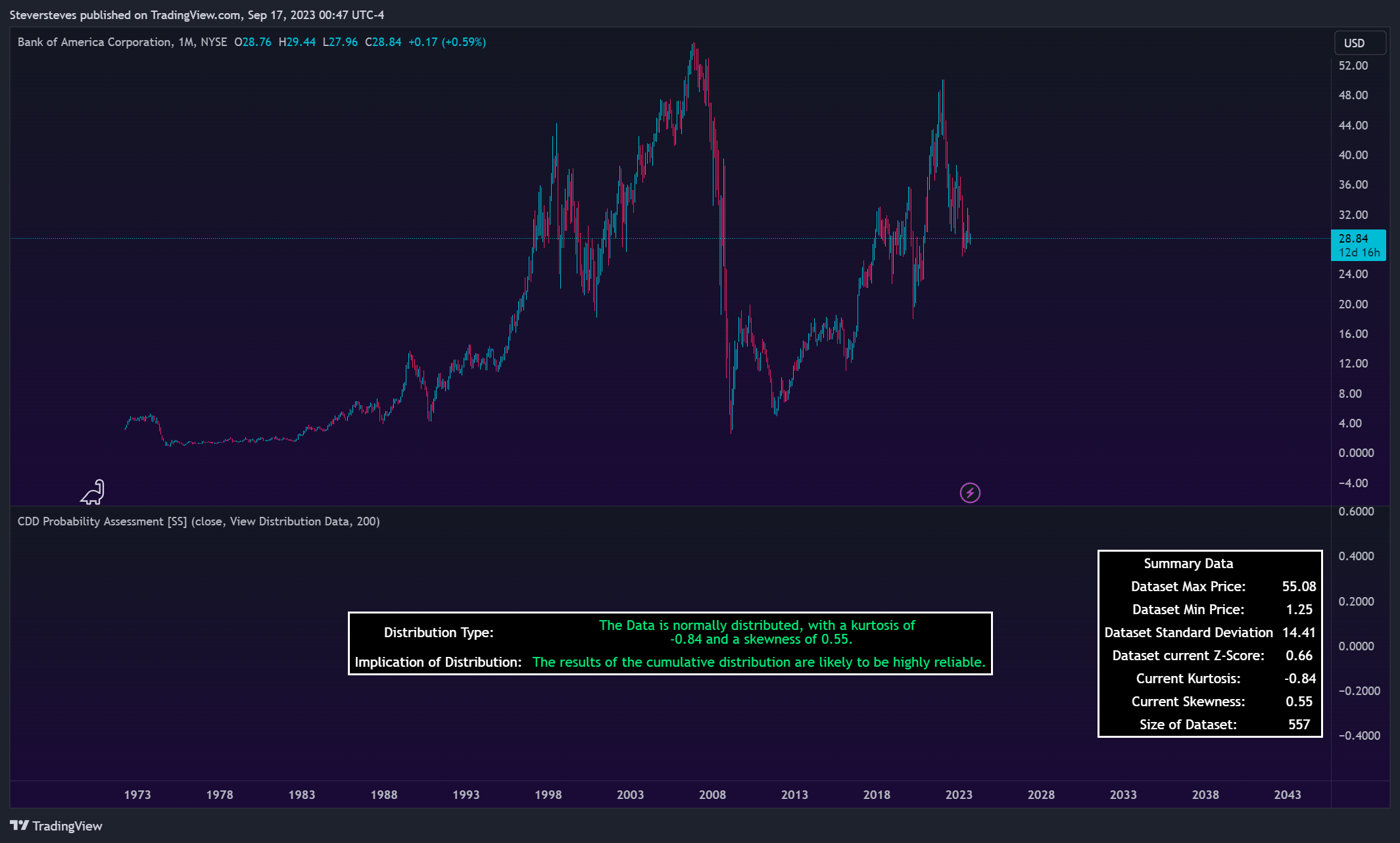Click the change value +0.17 (+0.59%)
The image size is (1400, 843).
point(447,42)
